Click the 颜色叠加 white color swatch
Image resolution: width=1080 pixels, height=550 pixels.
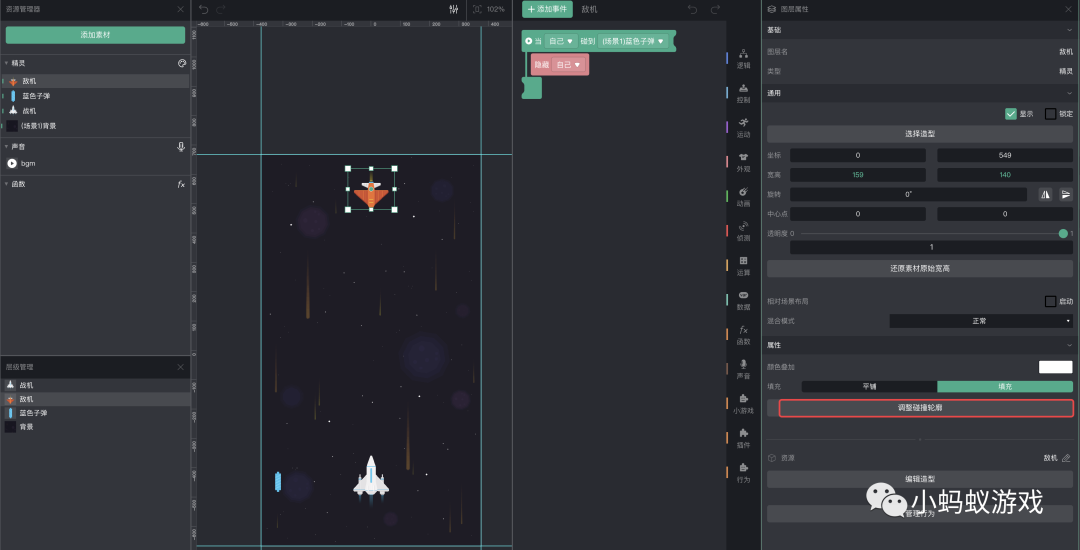pyautogui.click(x=1056, y=367)
